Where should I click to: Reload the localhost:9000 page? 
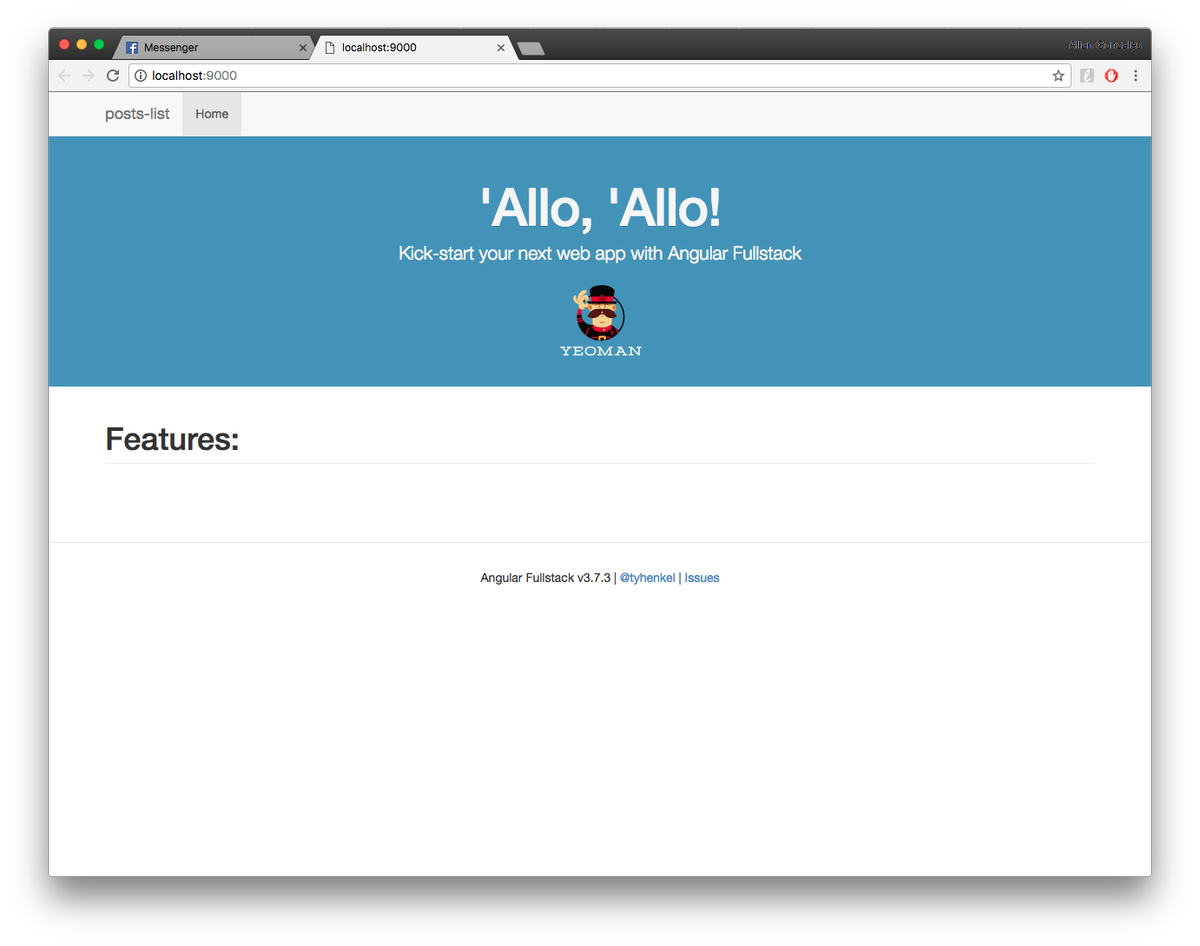113,76
